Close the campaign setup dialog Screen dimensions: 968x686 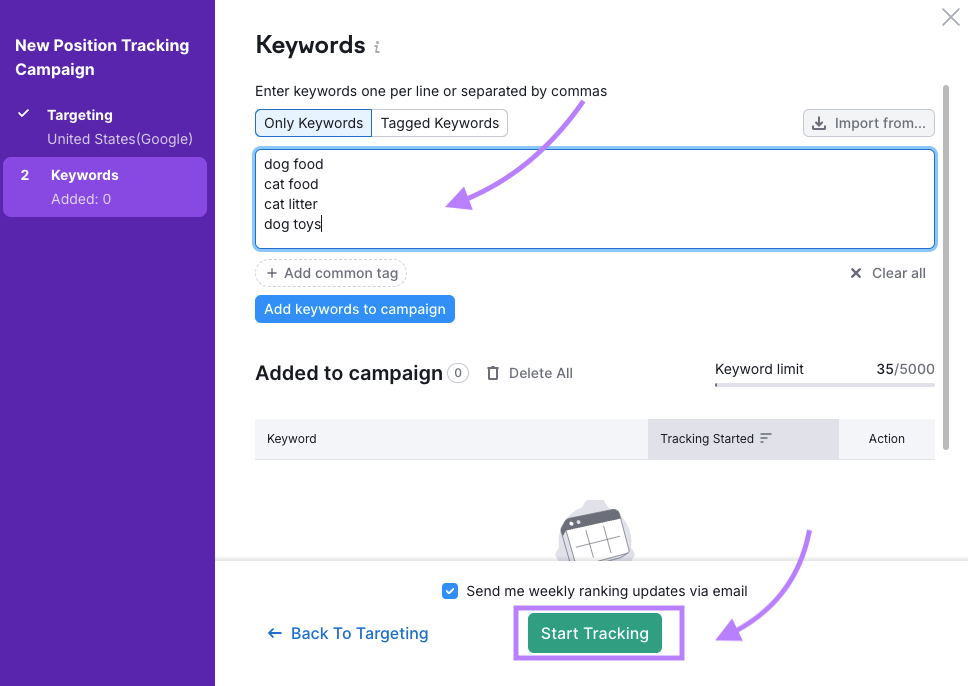click(x=950, y=17)
